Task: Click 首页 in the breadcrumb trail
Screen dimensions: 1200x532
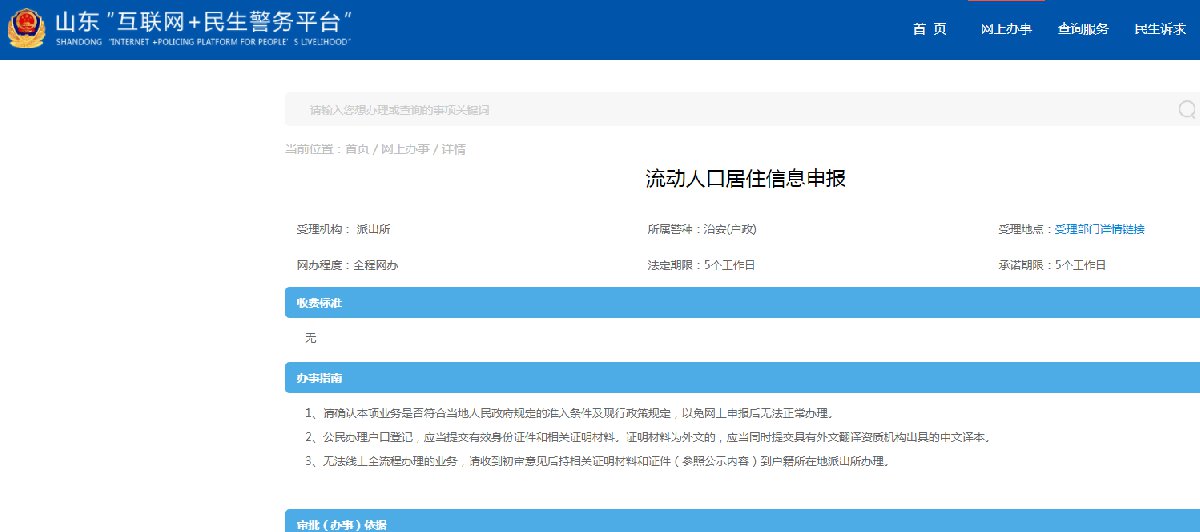Action: (x=357, y=149)
